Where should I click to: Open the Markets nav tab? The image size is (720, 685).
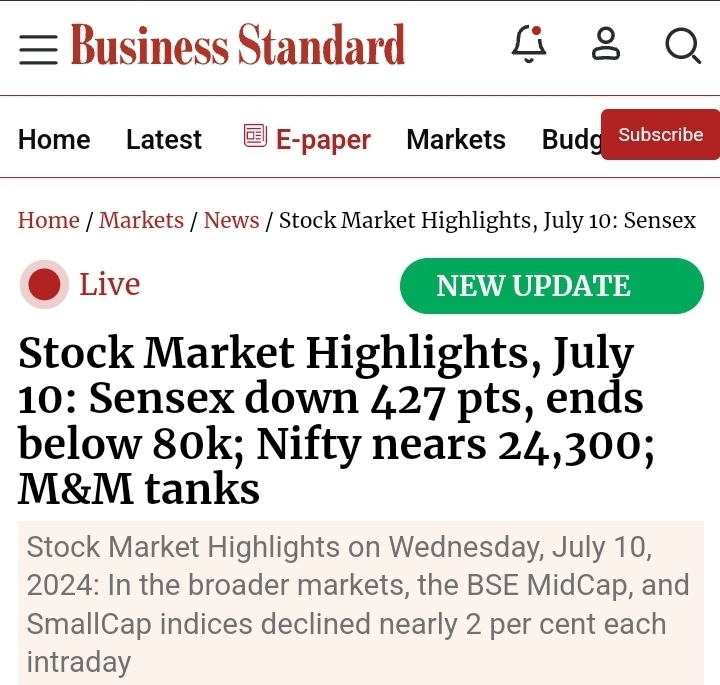456,140
